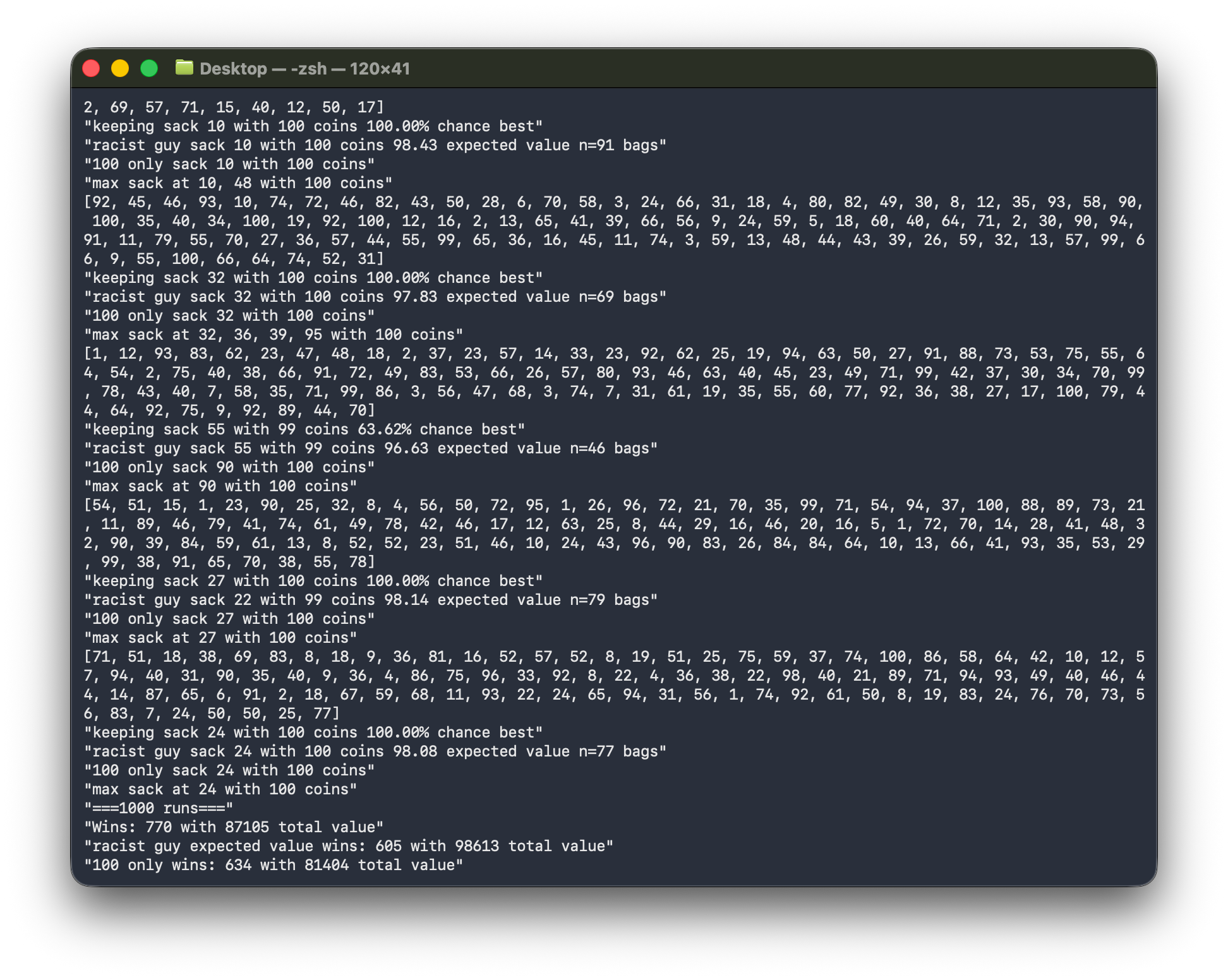Click the line ending "89, 44, 70]"

[229, 410]
